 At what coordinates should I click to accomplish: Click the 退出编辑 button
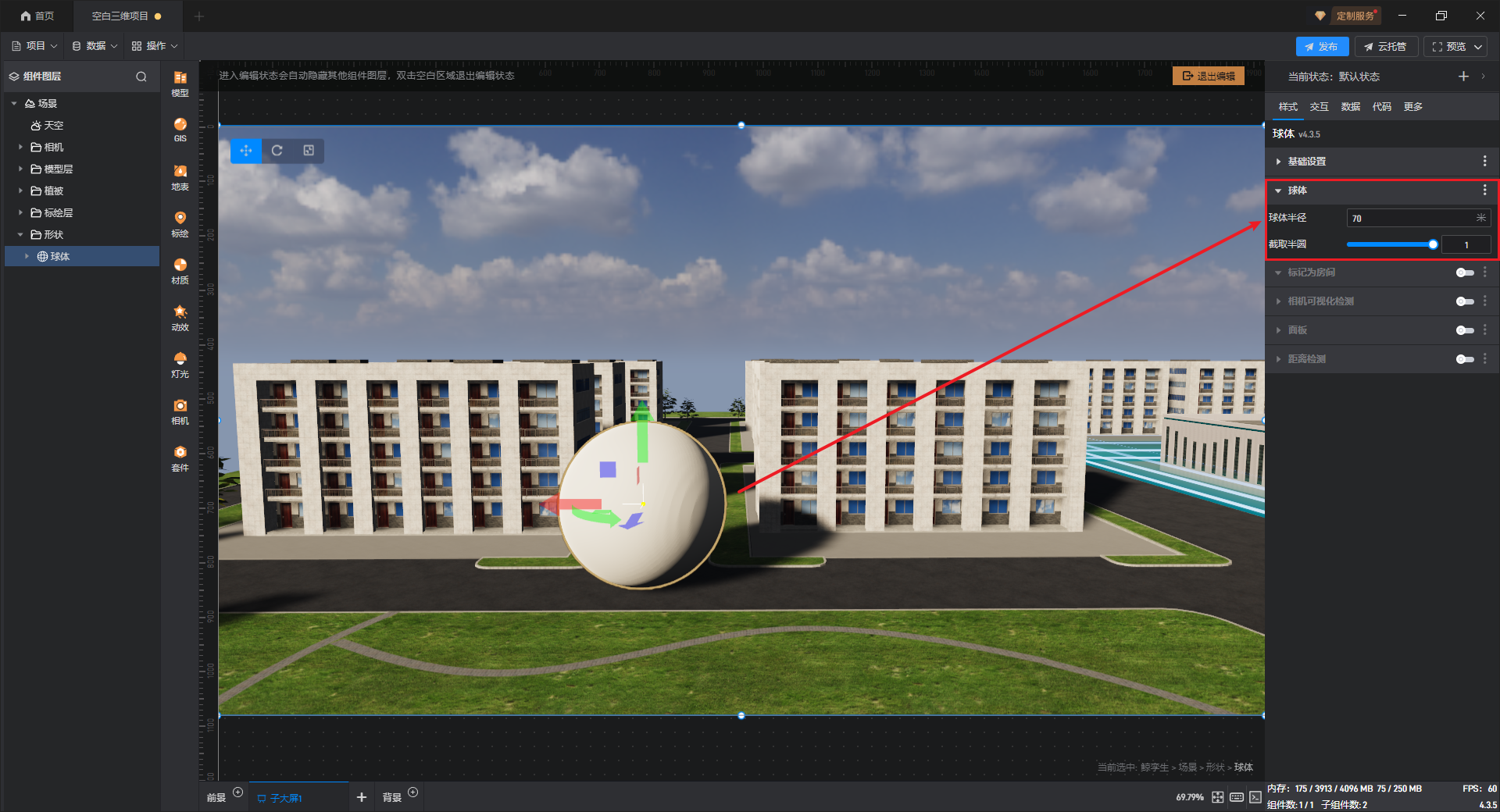click(x=1209, y=76)
